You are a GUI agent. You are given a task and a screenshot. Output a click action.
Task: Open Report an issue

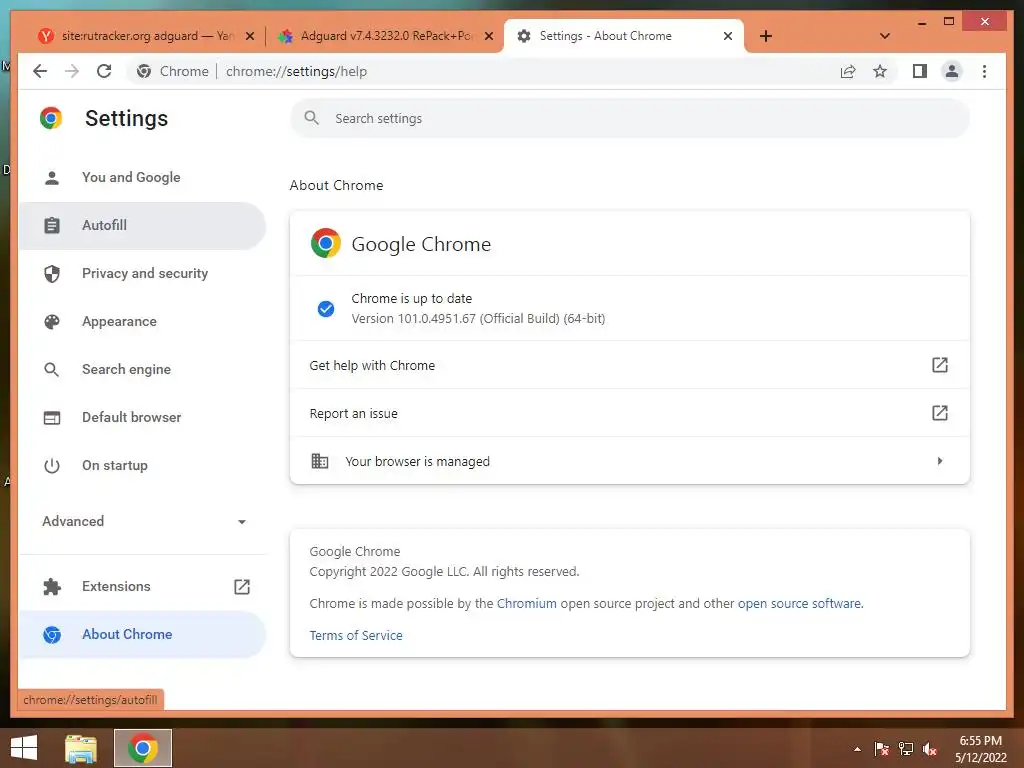630,413
